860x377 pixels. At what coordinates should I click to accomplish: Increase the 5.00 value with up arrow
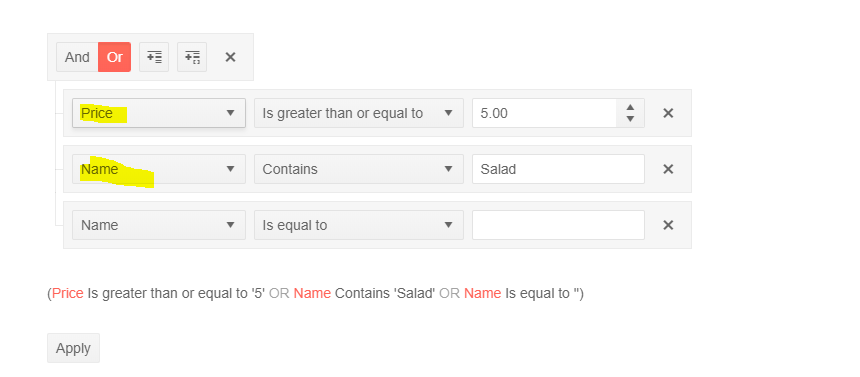pos(630,107)
